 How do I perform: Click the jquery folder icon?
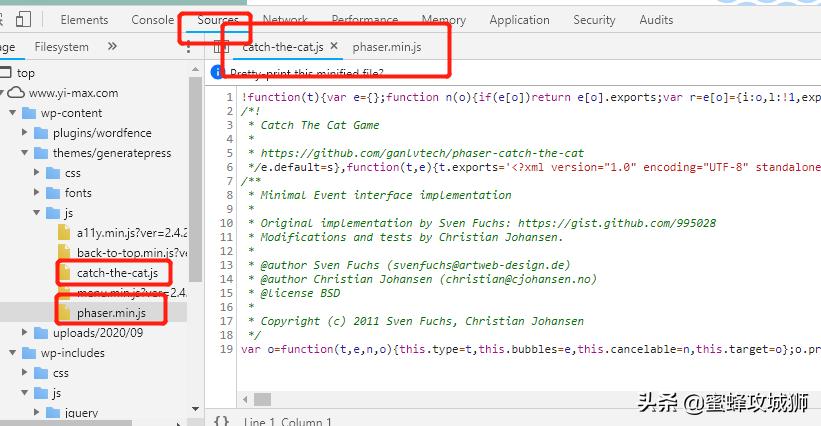click(53, 413)
